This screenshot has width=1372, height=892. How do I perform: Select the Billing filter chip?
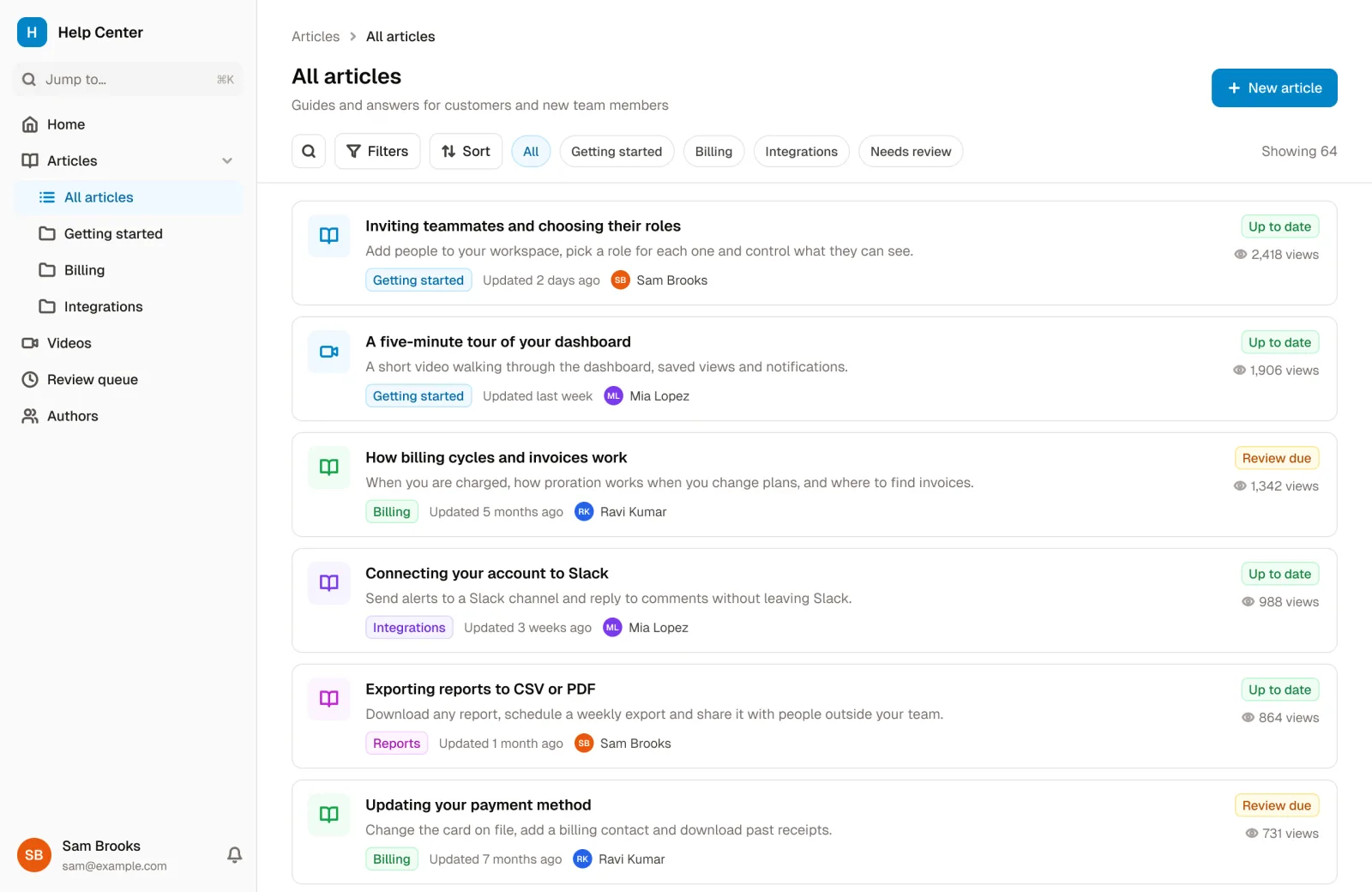(713, 151)
